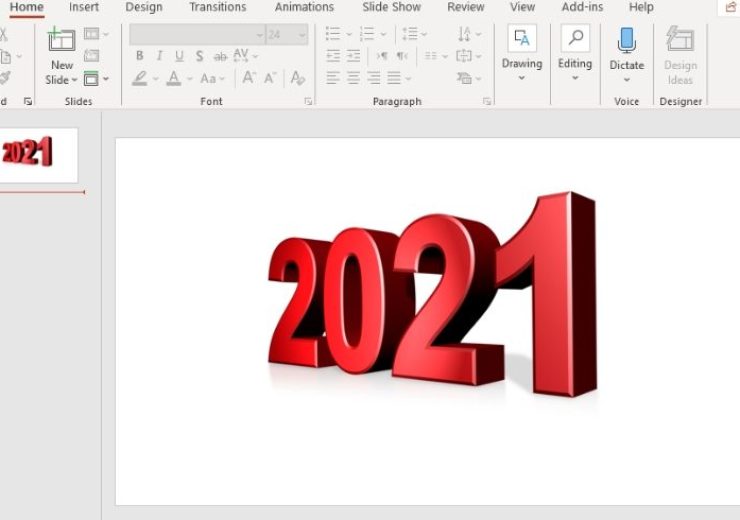Click the Numbering list icon
This screenshot has height=520, width=740.
click(x=367, y=34)
